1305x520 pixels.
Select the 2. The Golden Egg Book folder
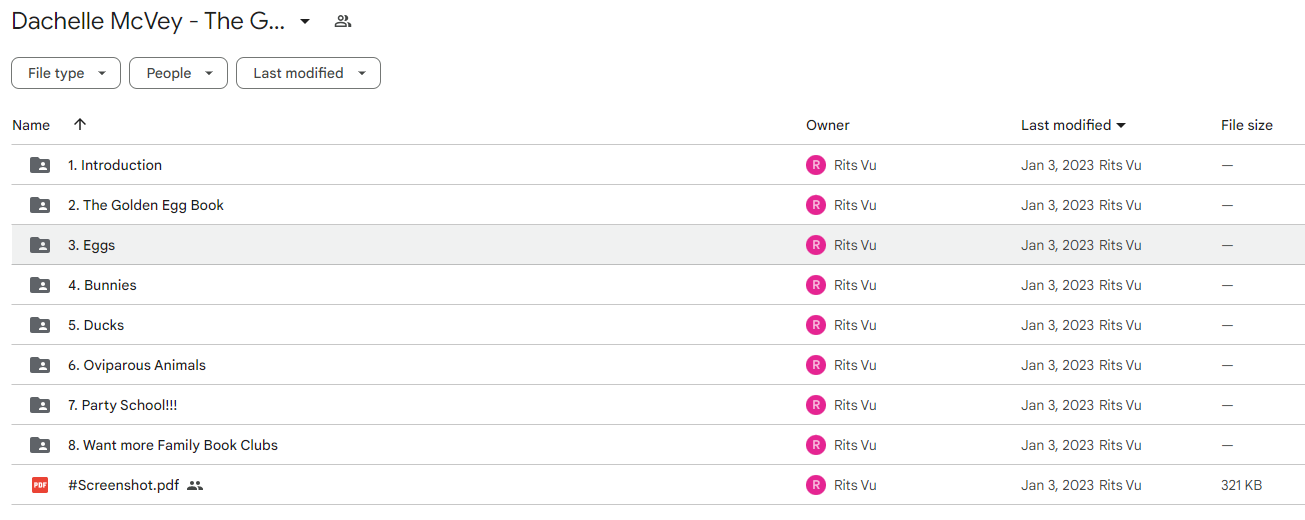[146, 205]
